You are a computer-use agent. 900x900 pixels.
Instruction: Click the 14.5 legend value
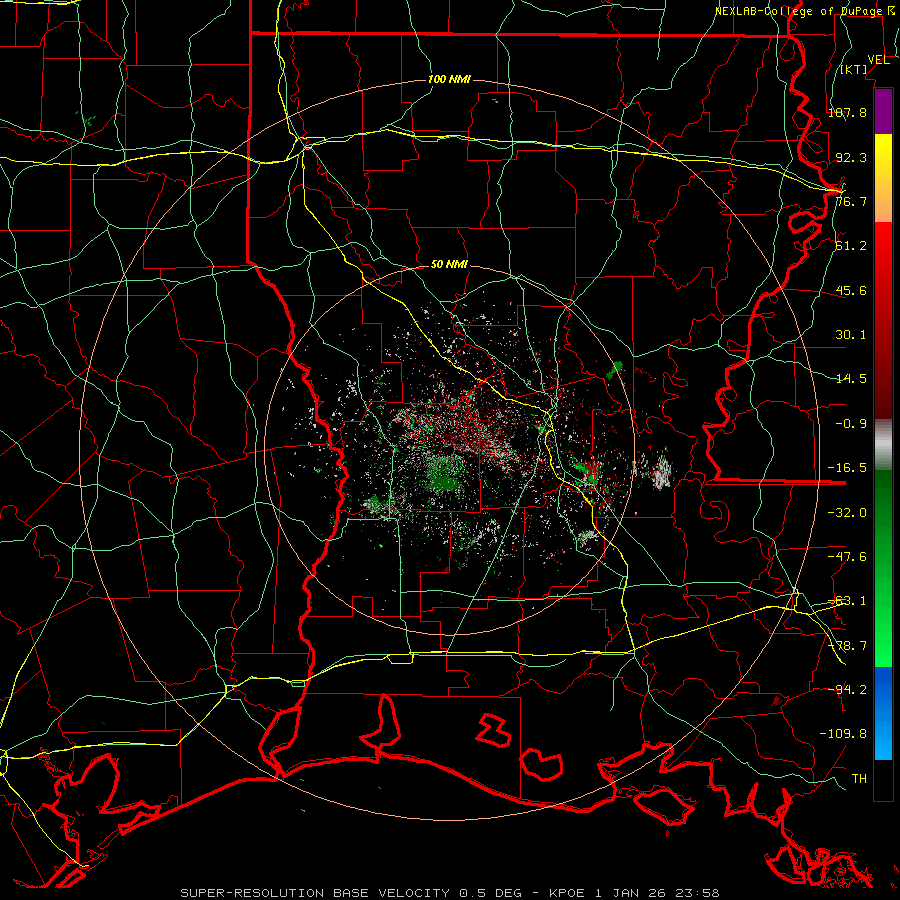point(851,379)
